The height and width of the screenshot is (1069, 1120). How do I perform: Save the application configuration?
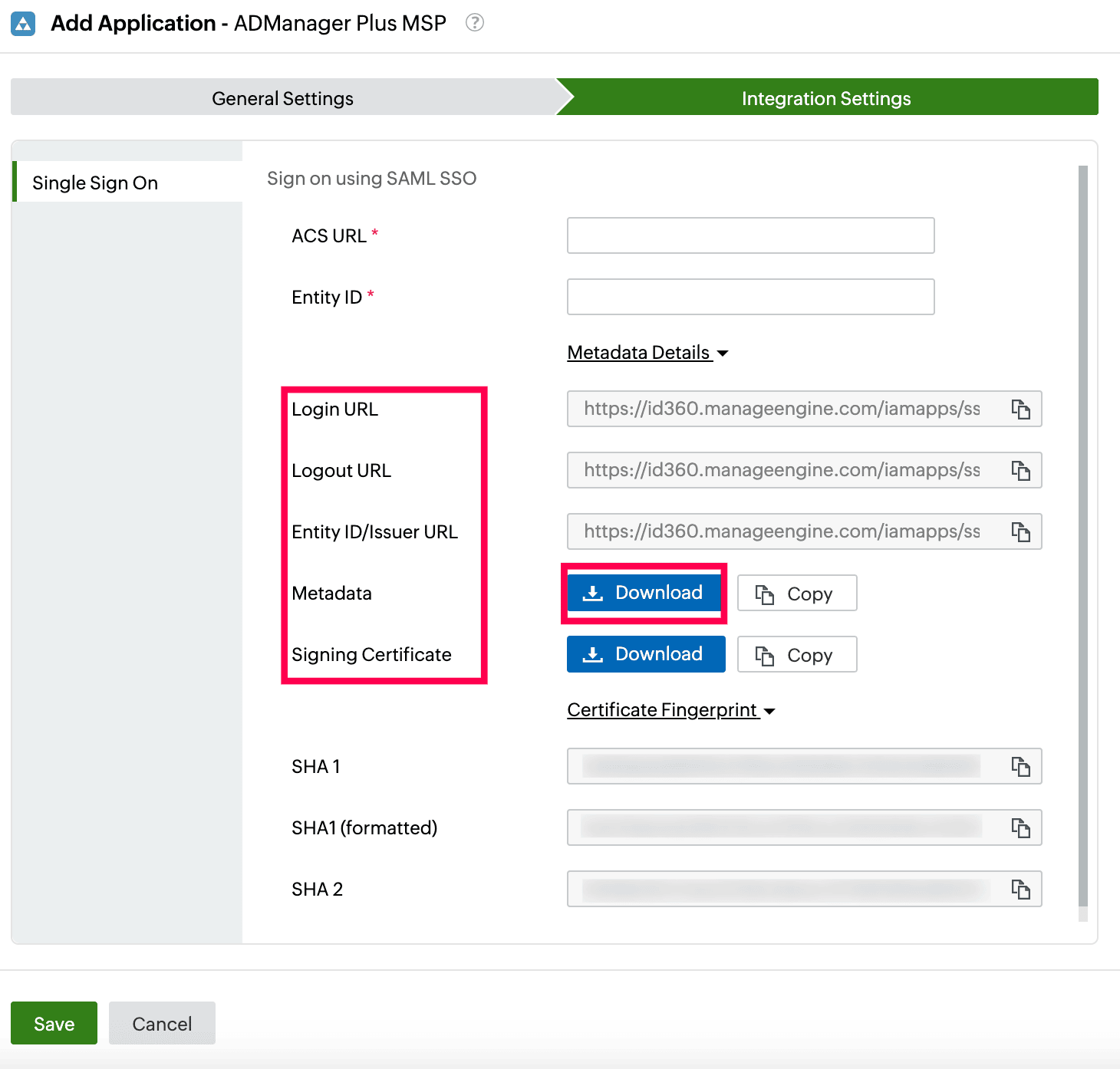(53, 1022)
